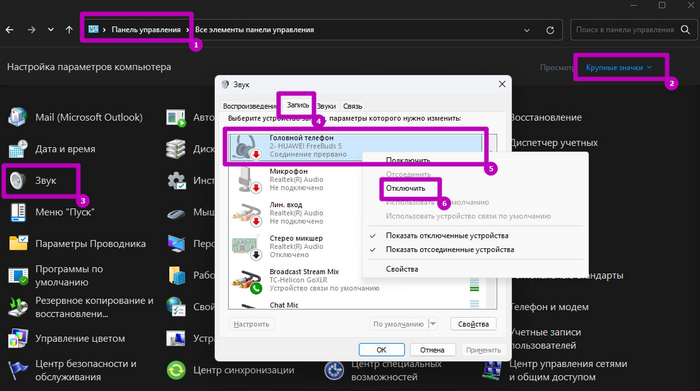Open Резервное копирование и восстановление icon
This screenshot has height=391, width=700.
[18, 307]
